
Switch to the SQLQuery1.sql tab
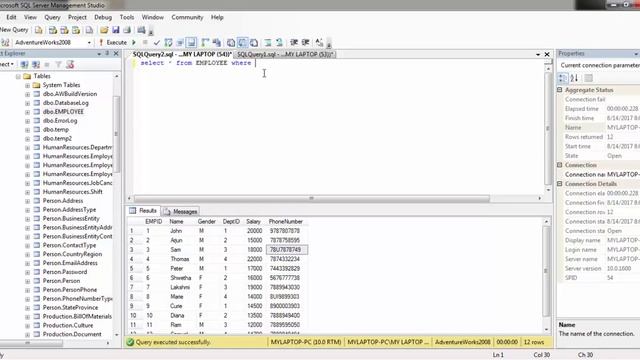(285, 54)
